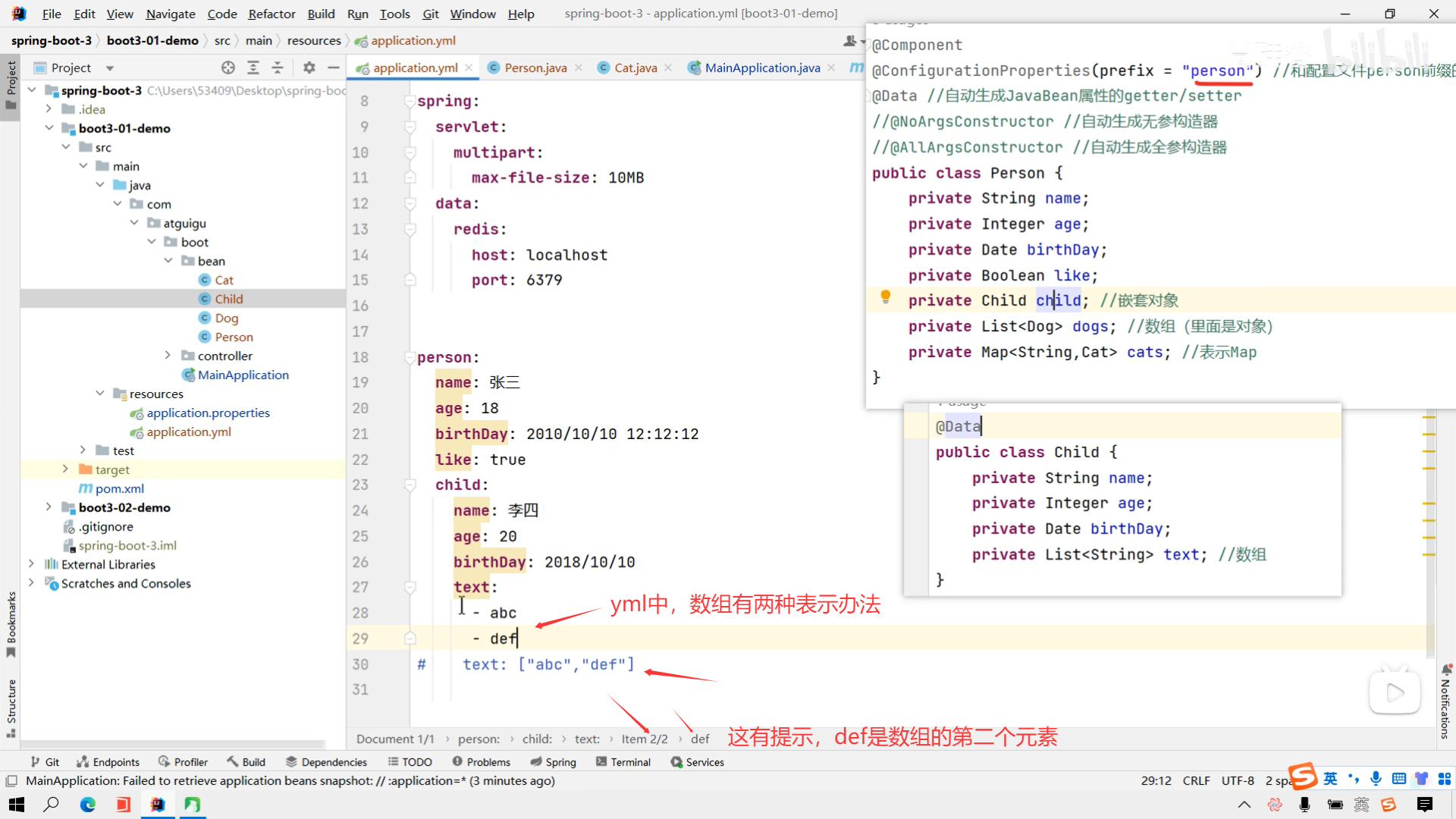Select the application.properties file in tree

coord(208,413)
